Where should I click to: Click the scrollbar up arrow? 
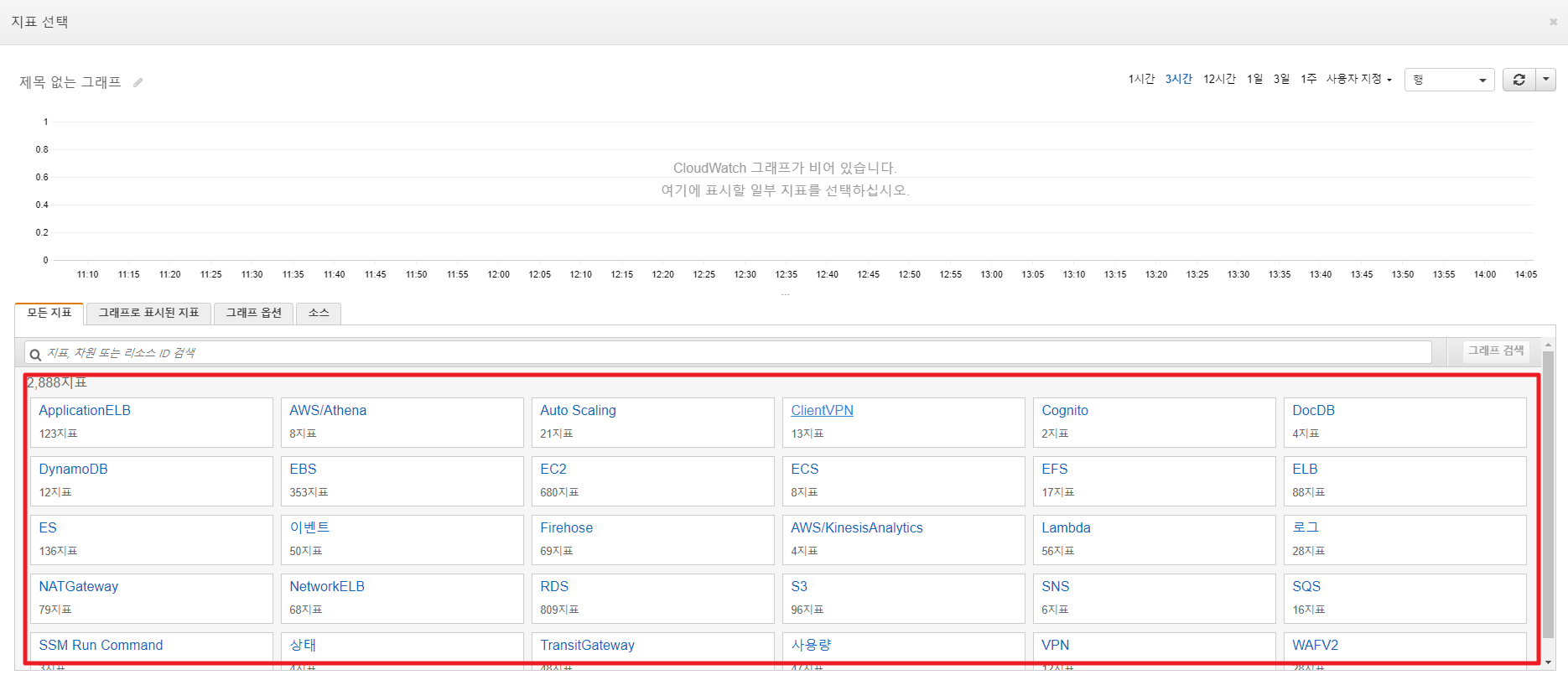[x=1548, y=345]
